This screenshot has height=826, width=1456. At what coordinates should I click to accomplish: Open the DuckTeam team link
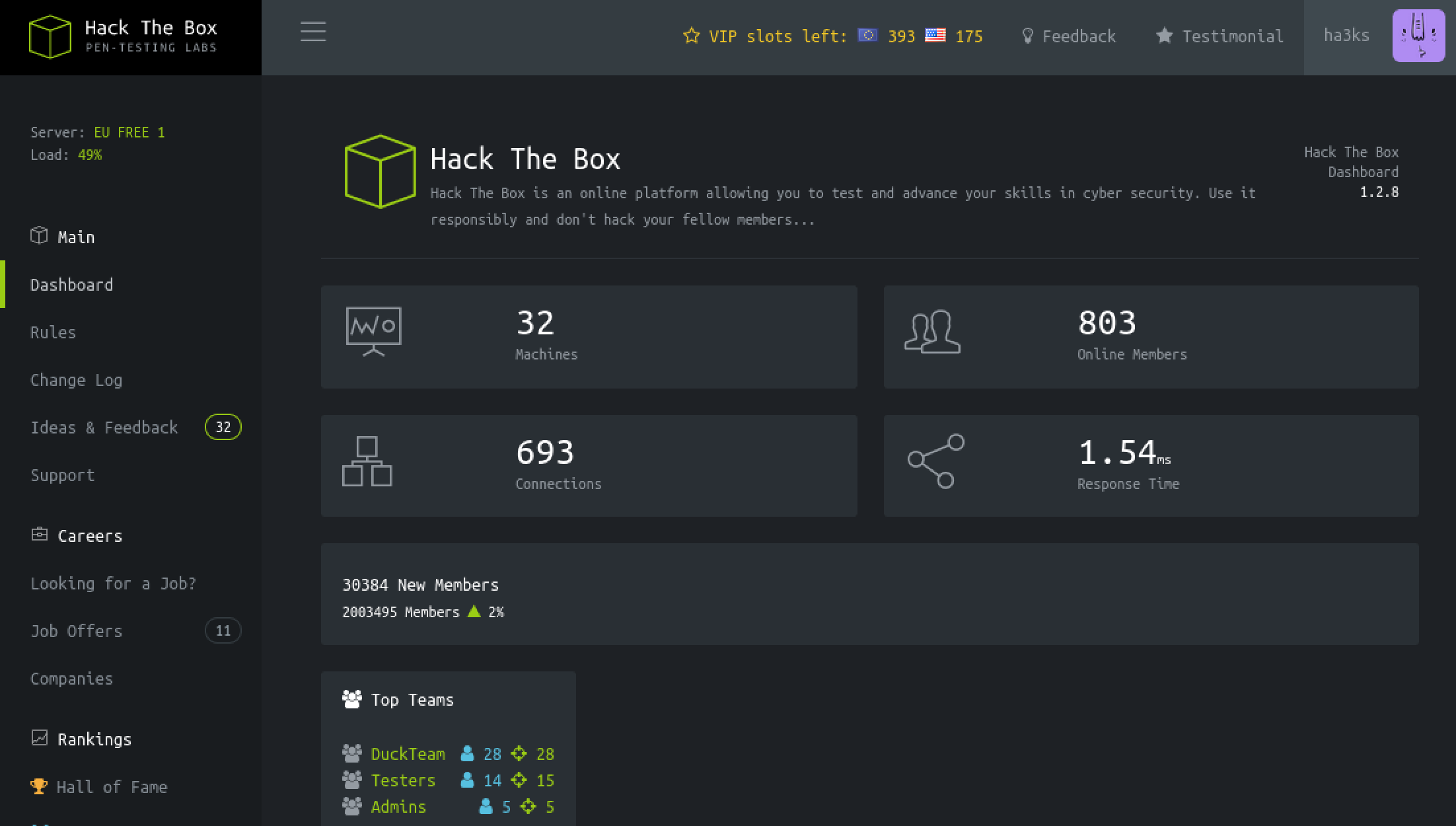(x=408, y=754)
